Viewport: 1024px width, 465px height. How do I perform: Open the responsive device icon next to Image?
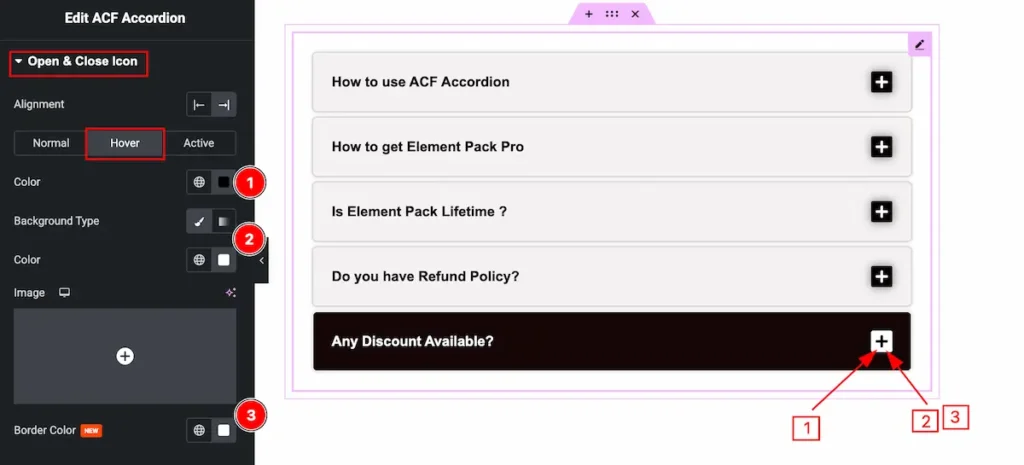pos(65,293)
